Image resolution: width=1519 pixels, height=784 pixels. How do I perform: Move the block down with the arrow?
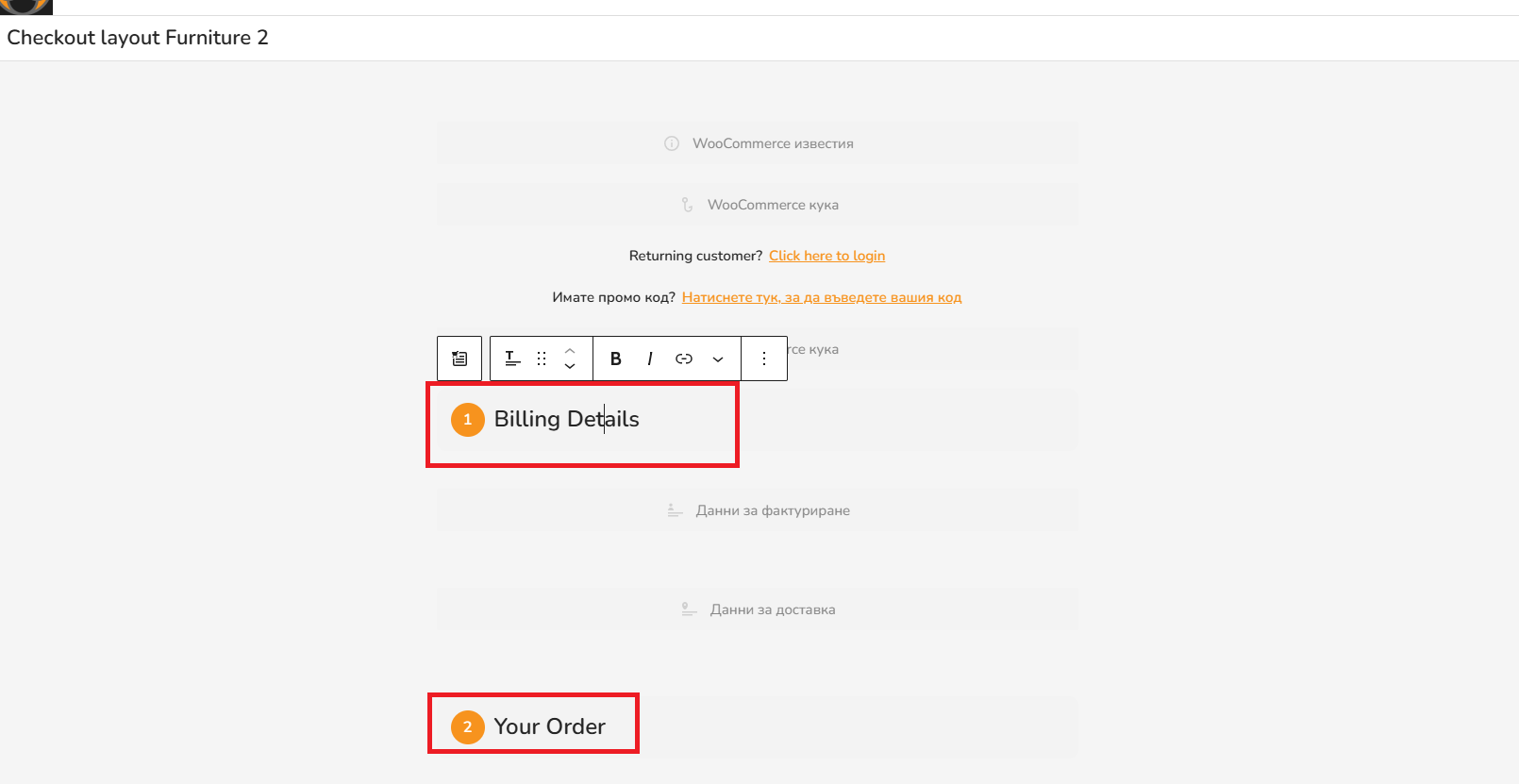570,366
